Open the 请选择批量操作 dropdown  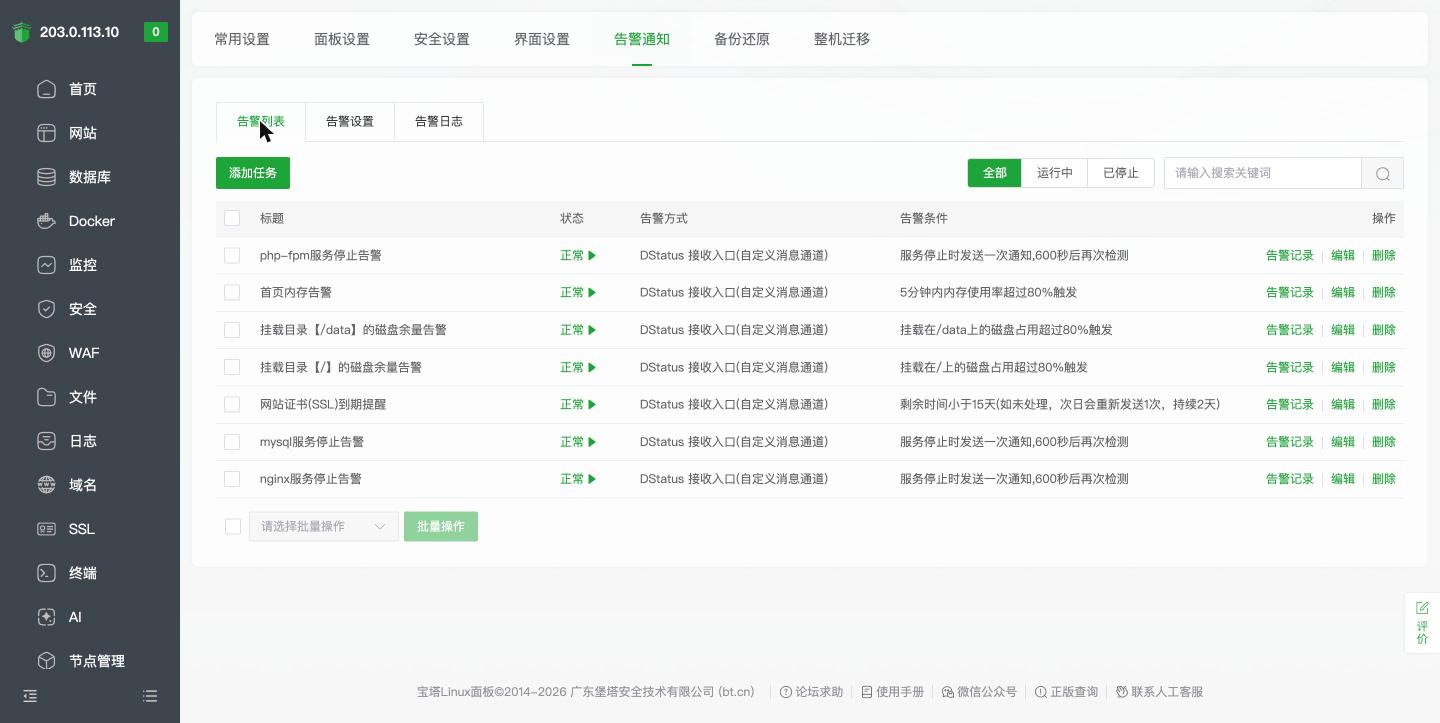[324, 526]
